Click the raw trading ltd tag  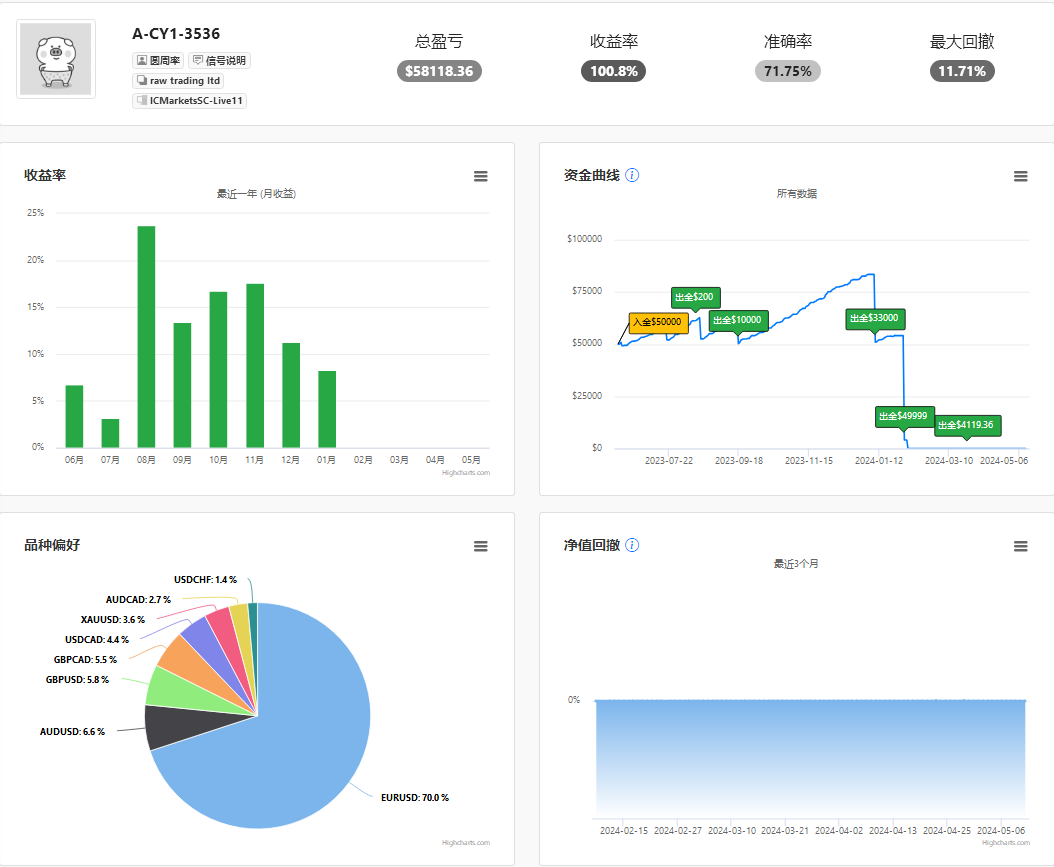[178, 81]
